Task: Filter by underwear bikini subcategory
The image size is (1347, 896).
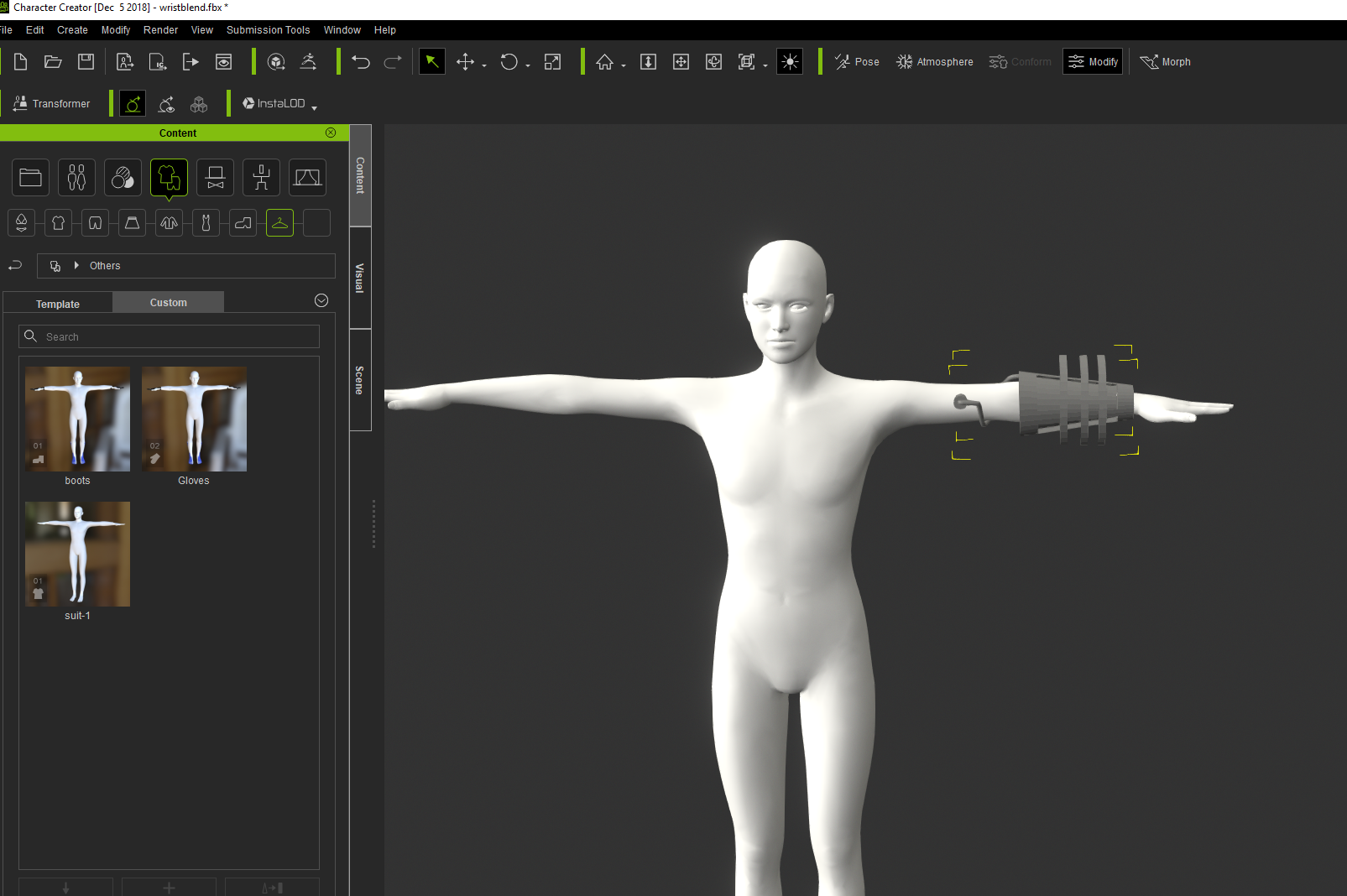Action: point(22,222)
